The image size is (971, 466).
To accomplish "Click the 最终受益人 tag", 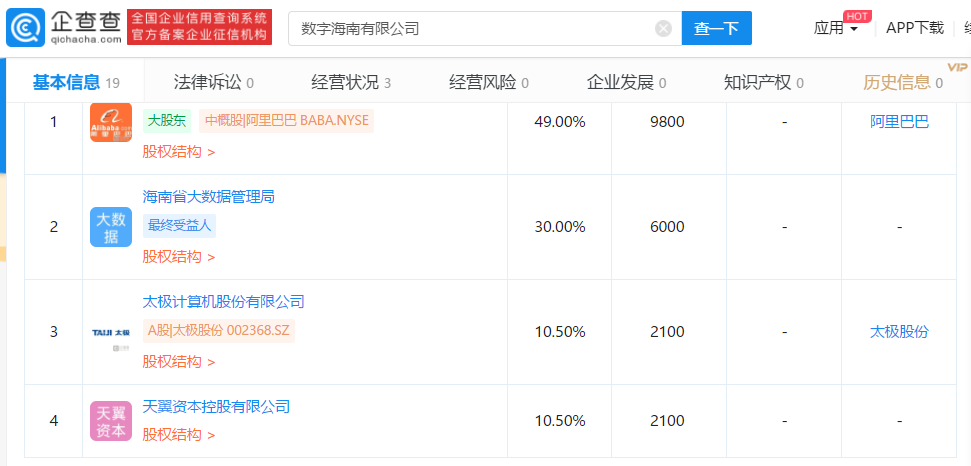I will coord(179,226).
